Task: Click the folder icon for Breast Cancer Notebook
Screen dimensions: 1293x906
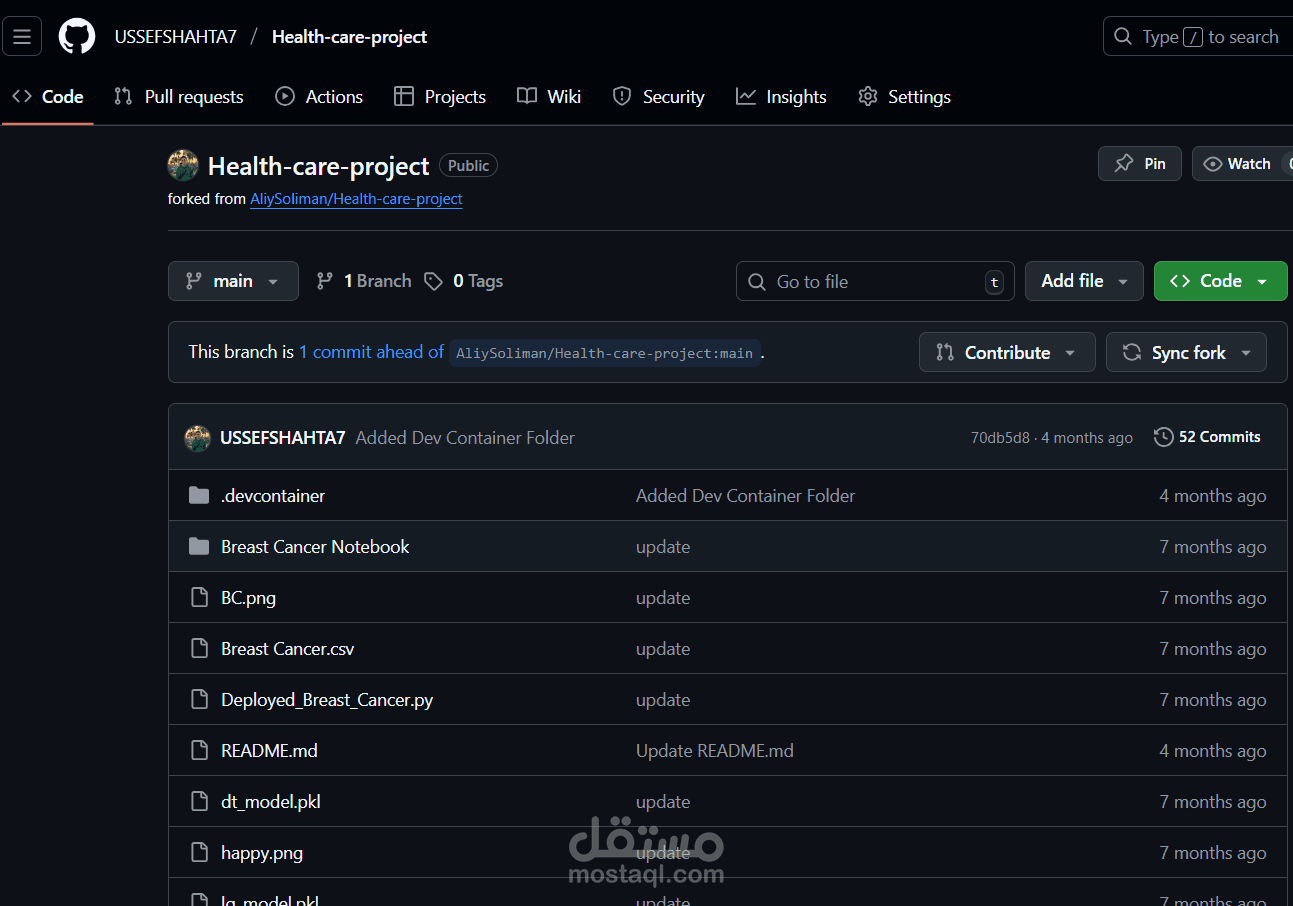Action: pos(200,547)
